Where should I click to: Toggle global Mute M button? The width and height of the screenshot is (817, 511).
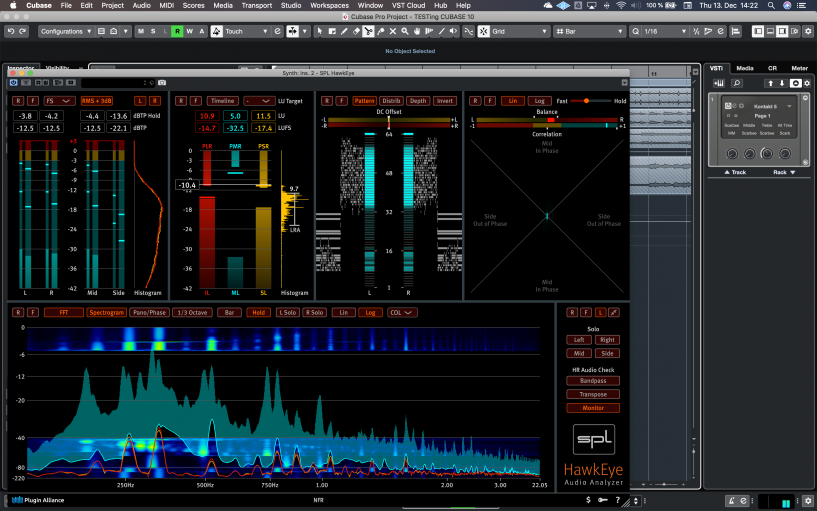141,31
